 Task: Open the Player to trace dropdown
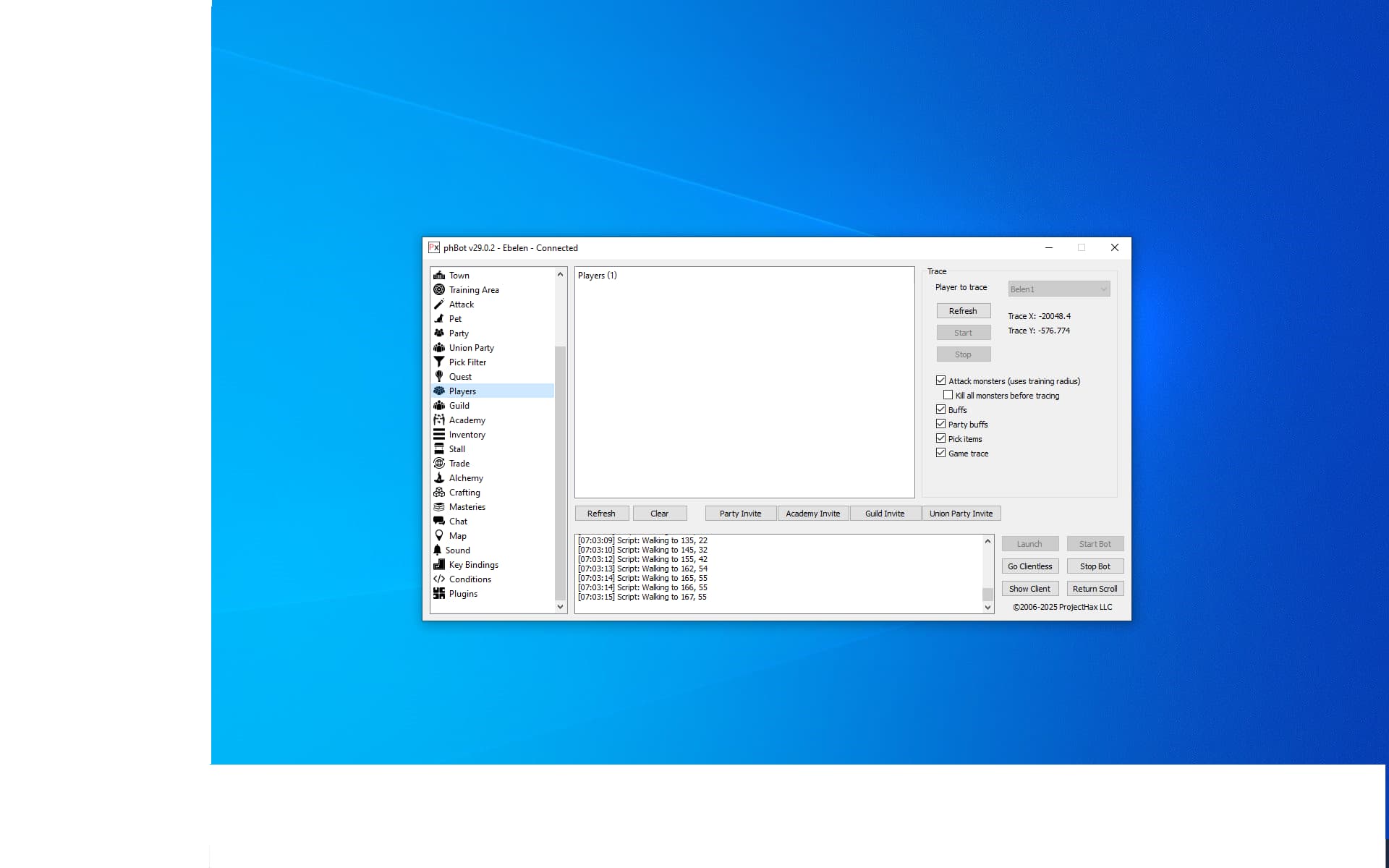[1059, 289]
